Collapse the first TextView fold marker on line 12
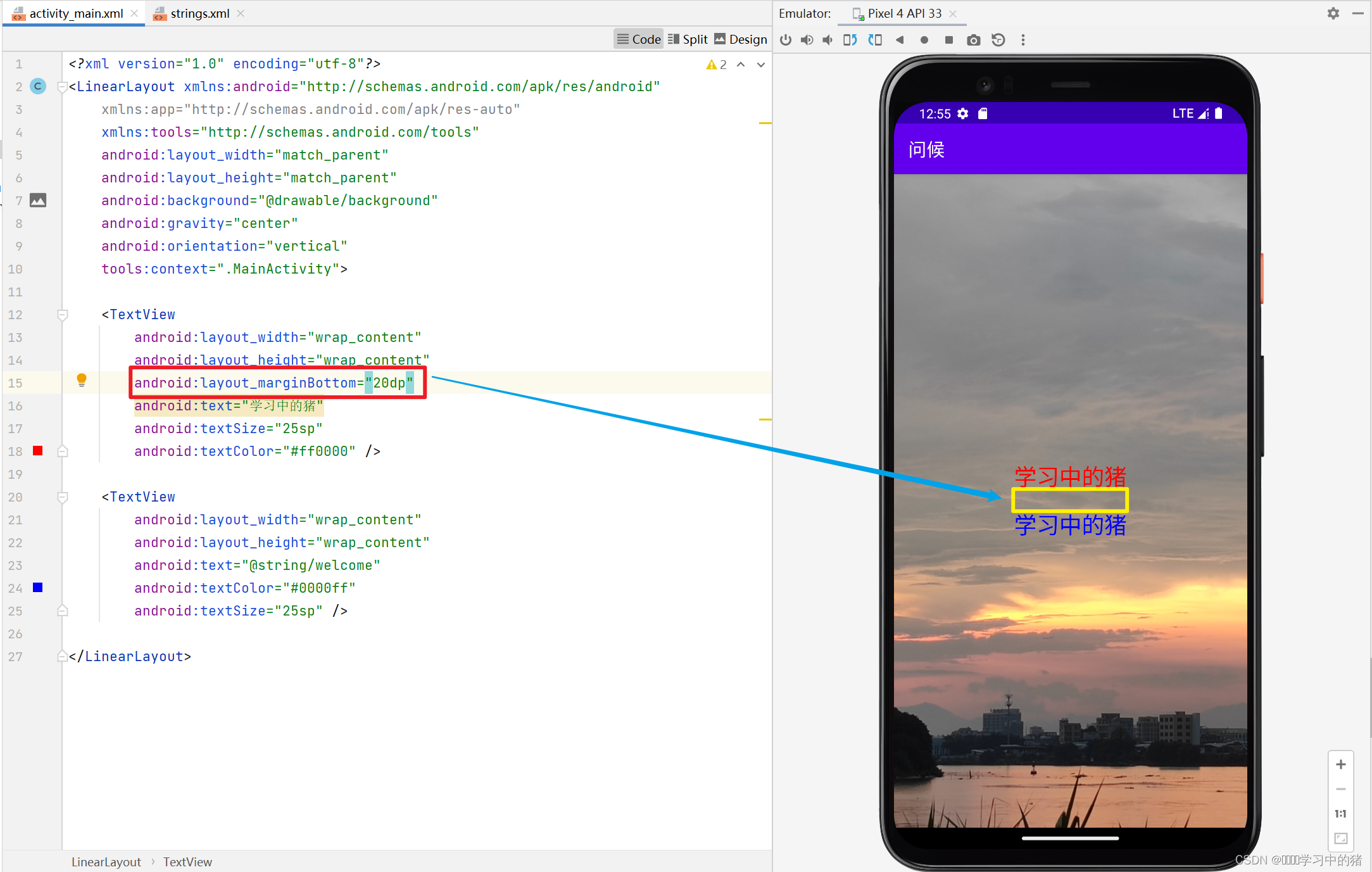Viewport: 1372px width, 872px height. pos(62,315)
